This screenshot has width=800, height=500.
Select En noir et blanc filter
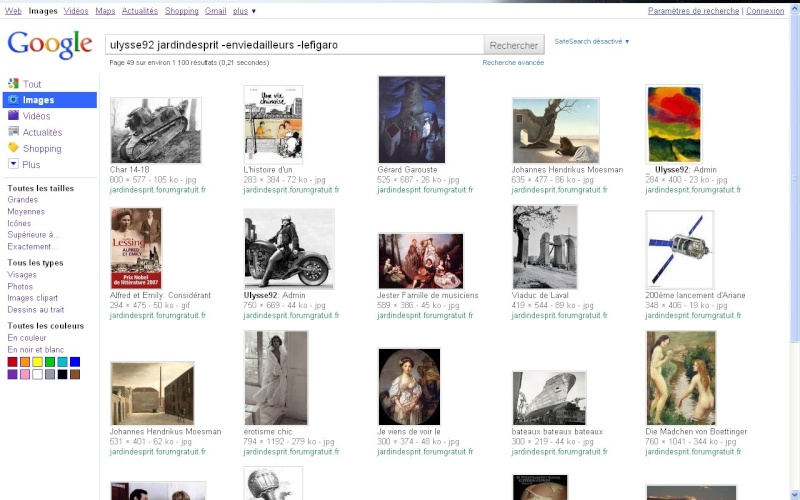[x=36, y=349]
